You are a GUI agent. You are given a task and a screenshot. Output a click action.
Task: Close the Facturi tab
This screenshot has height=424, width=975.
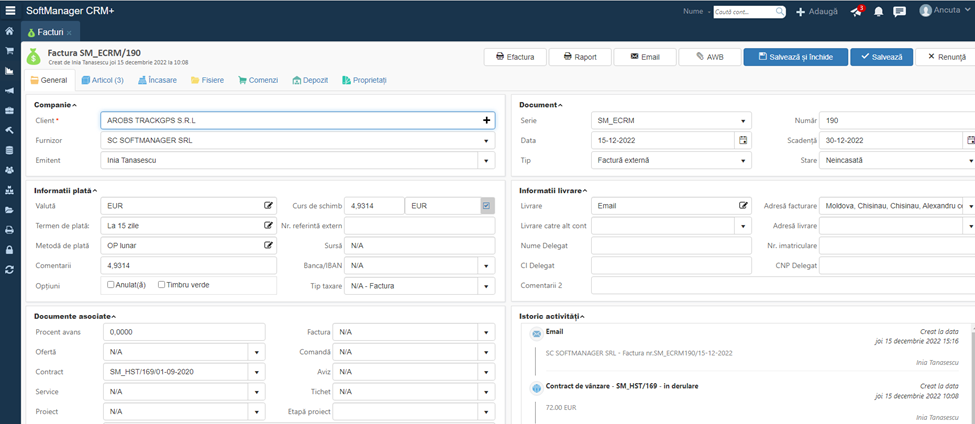[x=69, y=32]
